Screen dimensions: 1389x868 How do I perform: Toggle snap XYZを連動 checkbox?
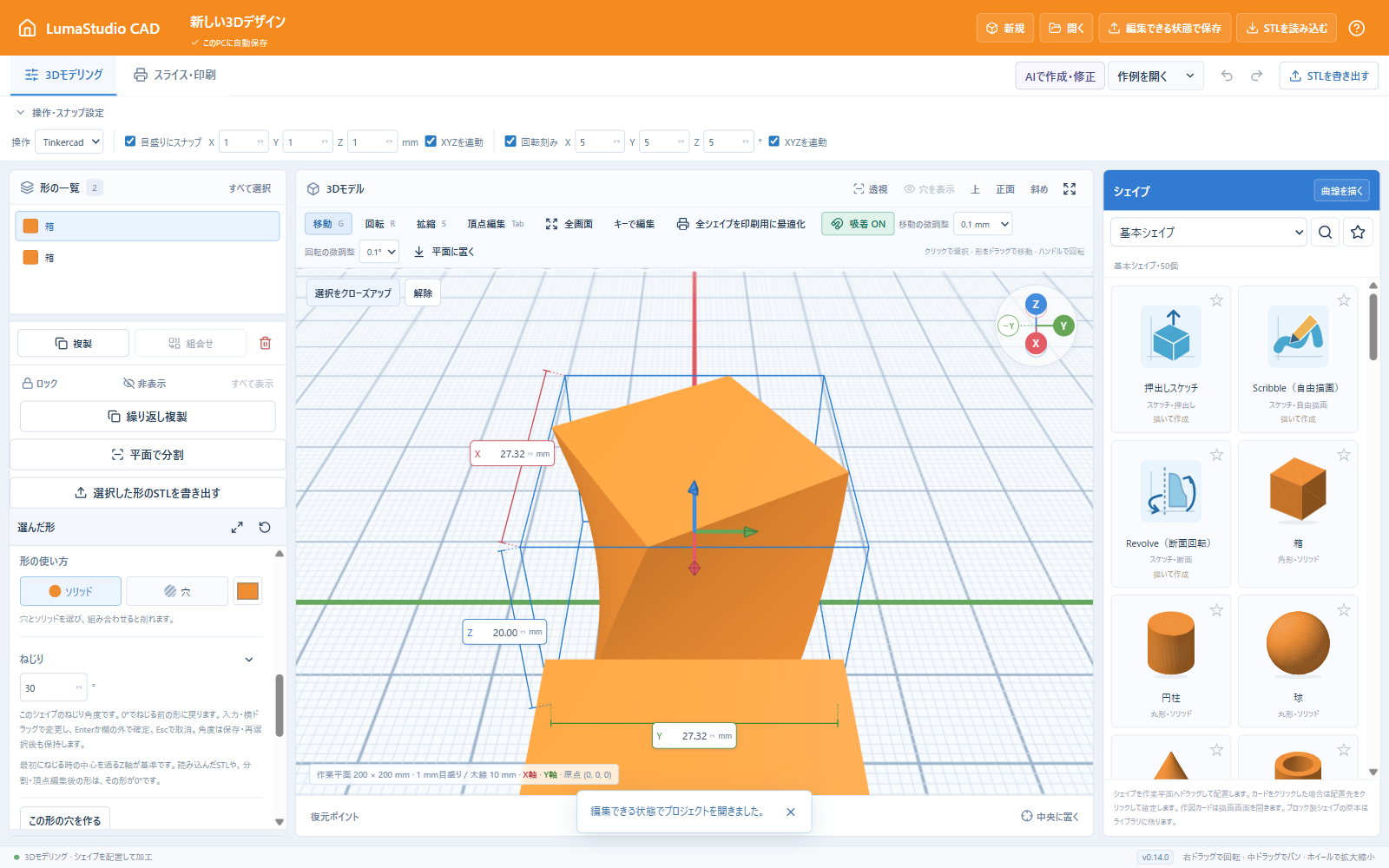pos(431,141)
